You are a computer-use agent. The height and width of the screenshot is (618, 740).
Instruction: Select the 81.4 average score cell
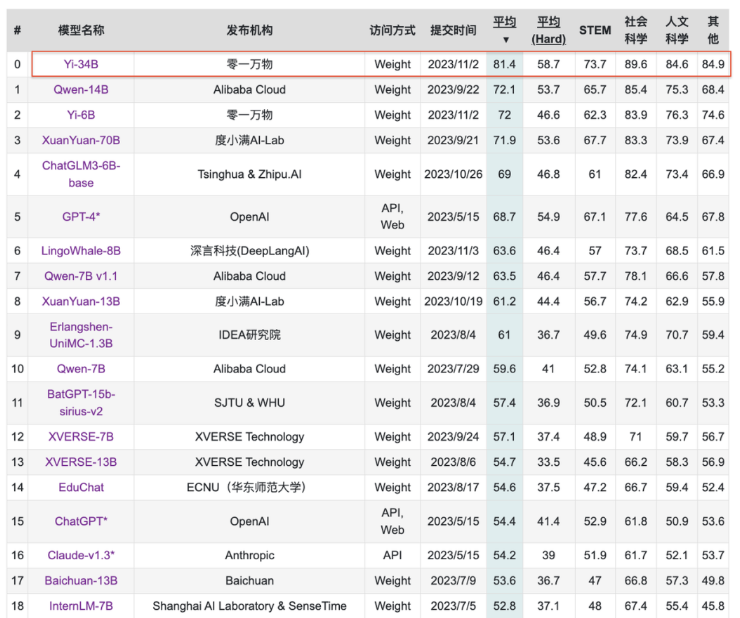click(x=505, y=64)
